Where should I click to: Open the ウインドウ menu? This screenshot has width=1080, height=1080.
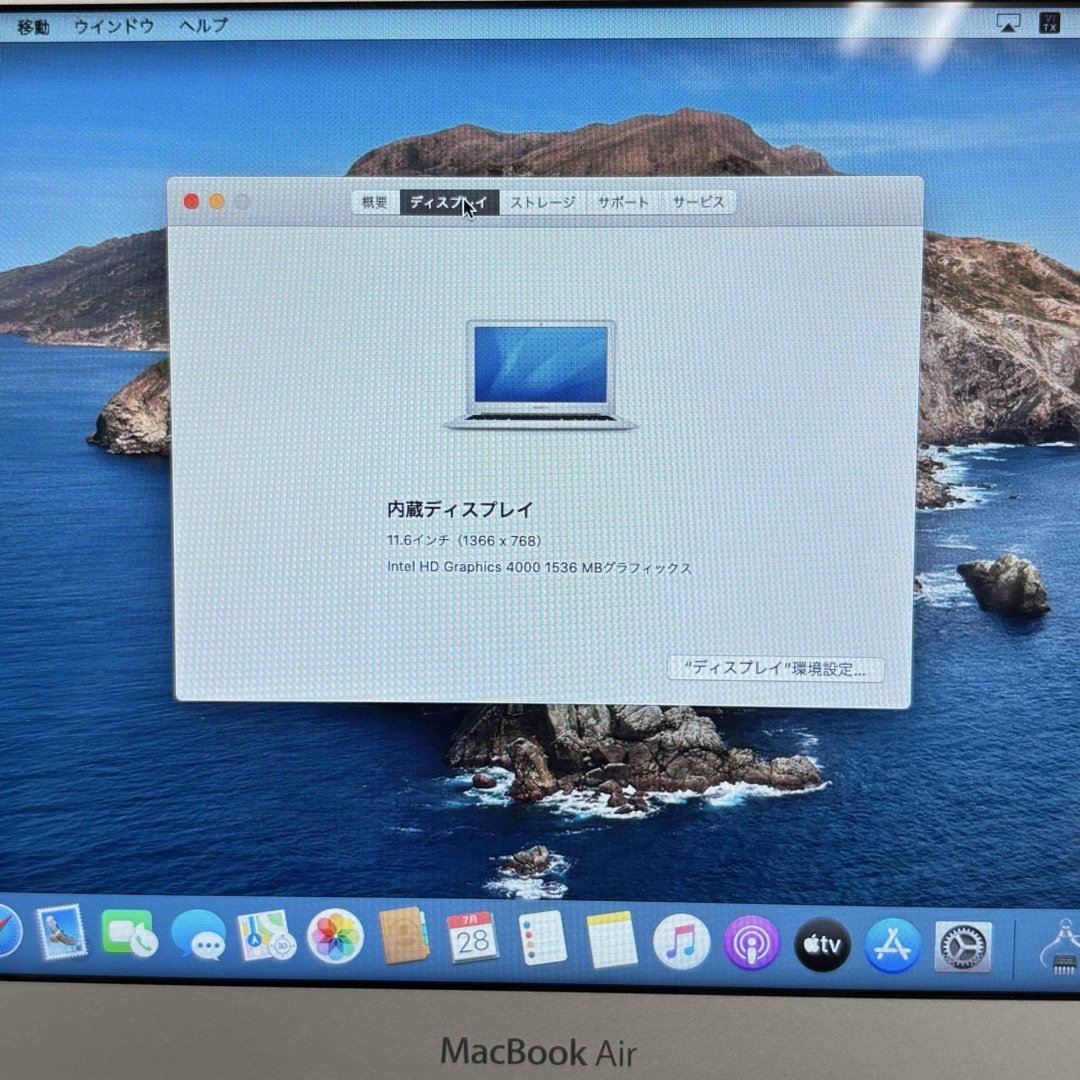point(114,26)
